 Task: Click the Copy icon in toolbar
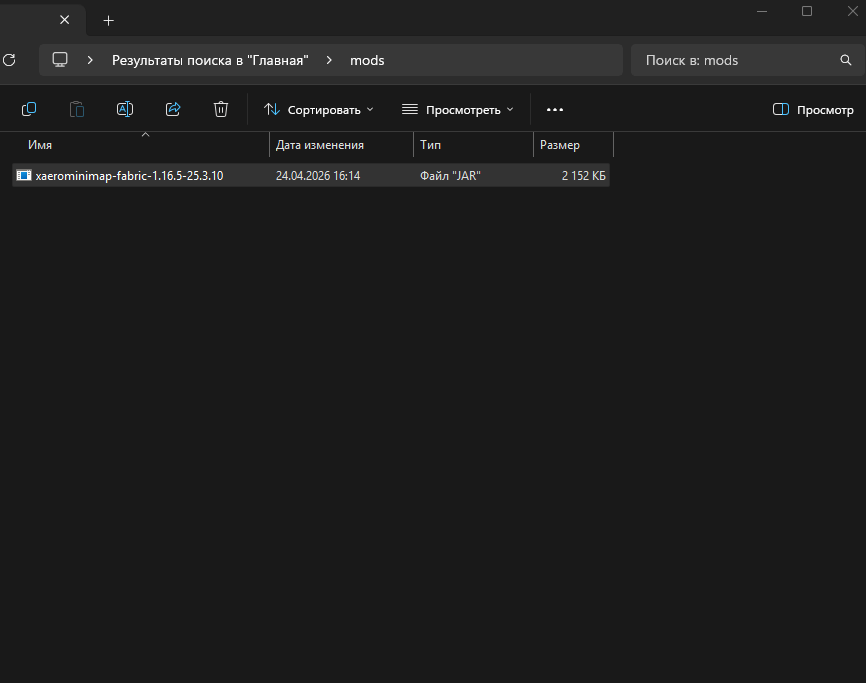[29, 109]
